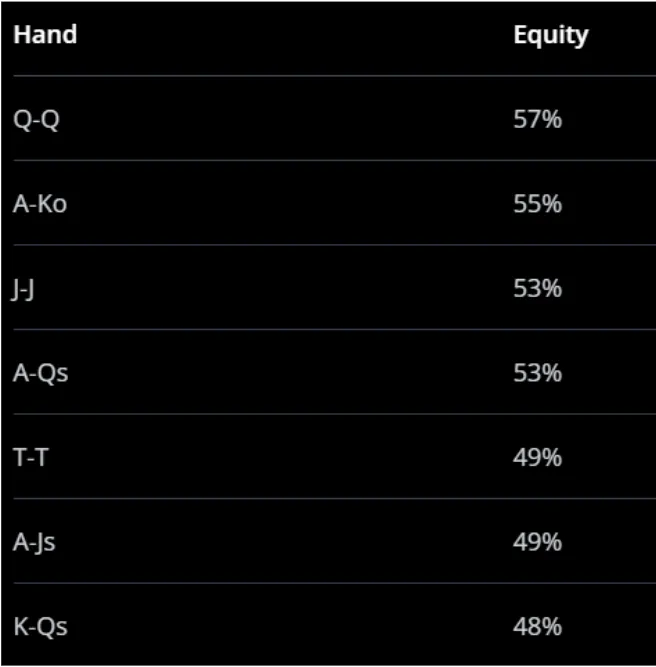
Task: Select the T-T hand cell
Action: [x=31, y=458]
